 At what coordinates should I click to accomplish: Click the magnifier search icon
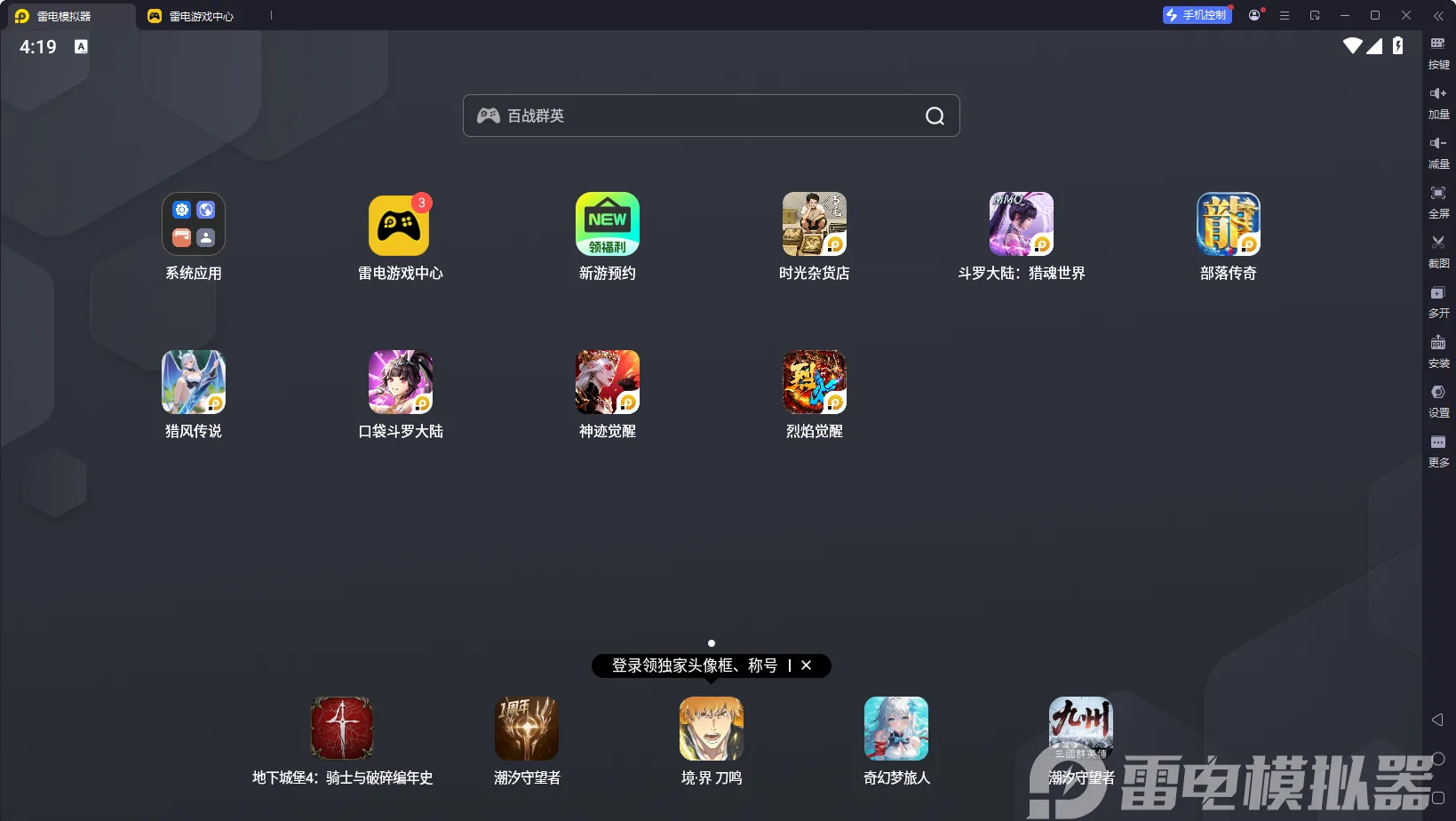pyautogui.click(x=935, y=116)
